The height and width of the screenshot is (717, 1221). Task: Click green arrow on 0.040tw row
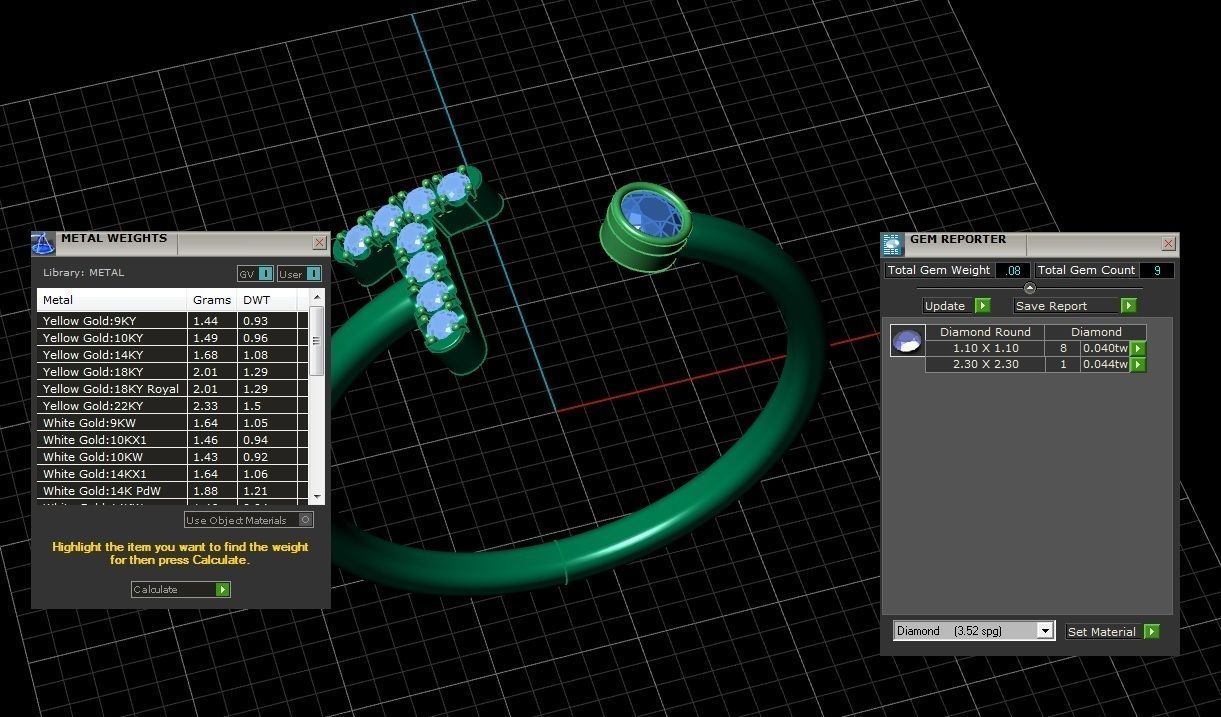[1137, 349]
